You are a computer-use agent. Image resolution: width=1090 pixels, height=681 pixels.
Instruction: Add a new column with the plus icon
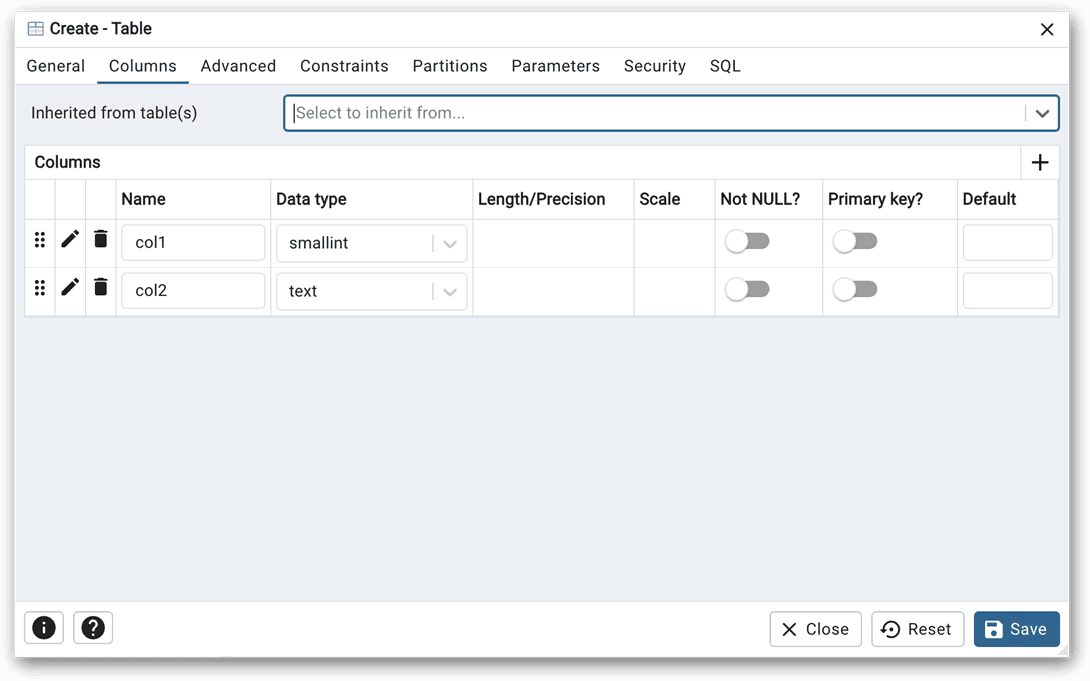[1040, 162]
